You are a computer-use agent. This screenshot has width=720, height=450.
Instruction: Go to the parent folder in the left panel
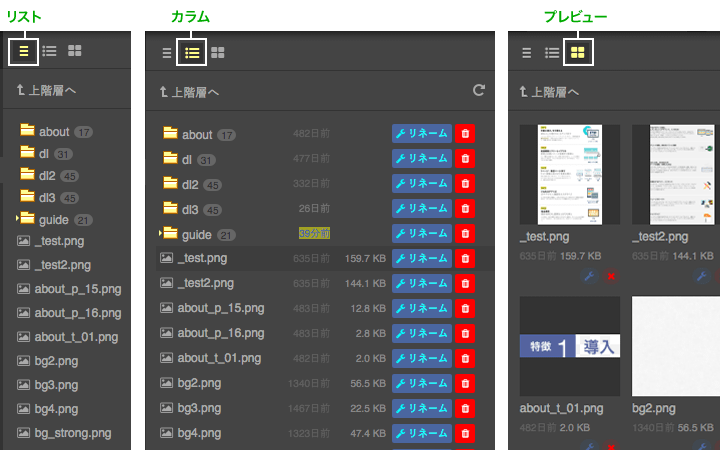pyautogui.click(x=46, y=91)
